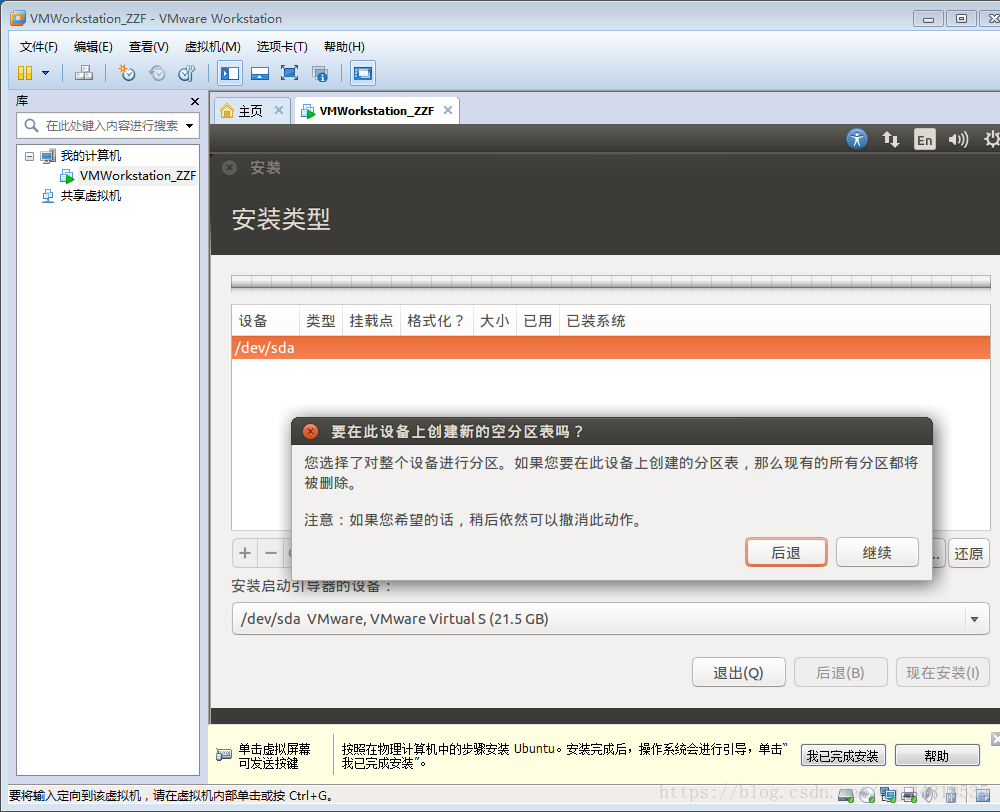The height and width of the screenshot is (812, 1000).
Task: Open the snapshot manager toolbar icon
Action: [187, 73]
